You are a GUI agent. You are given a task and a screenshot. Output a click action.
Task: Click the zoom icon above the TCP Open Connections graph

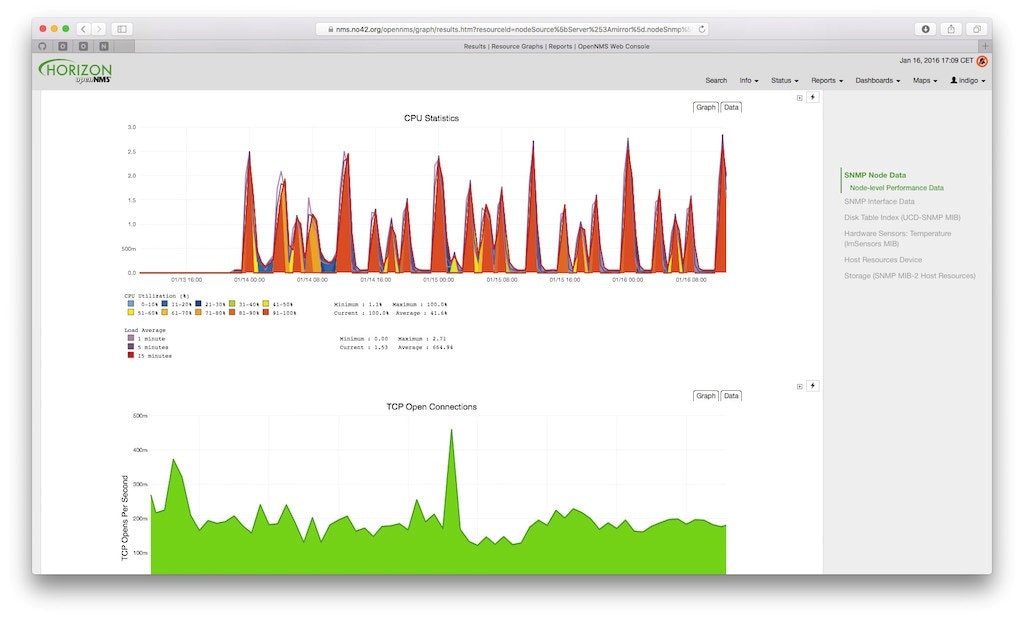pyautogui.click(x=798, y=388)
